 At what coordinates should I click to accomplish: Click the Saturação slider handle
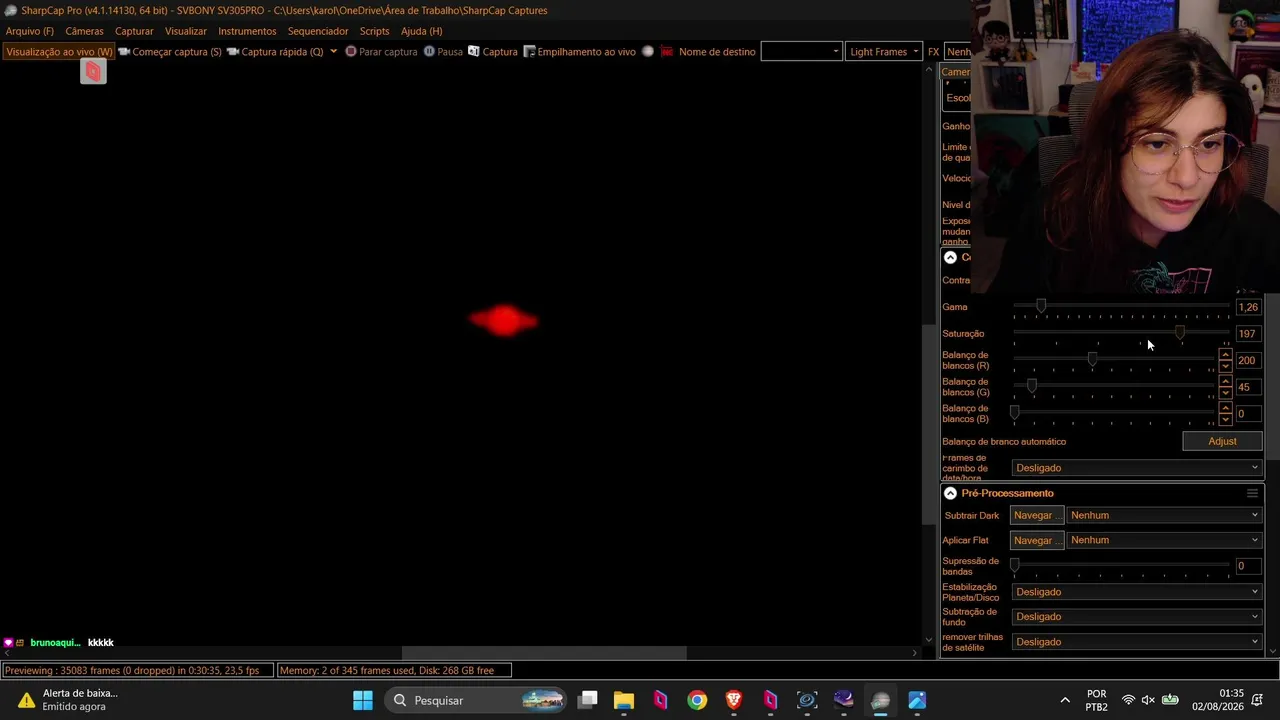click(1180, 333)
